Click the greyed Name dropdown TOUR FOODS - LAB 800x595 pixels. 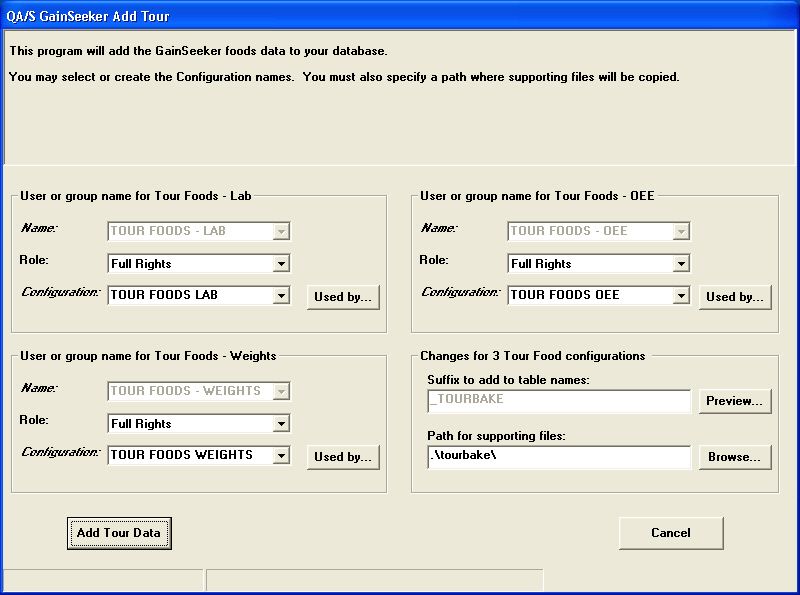198,231
